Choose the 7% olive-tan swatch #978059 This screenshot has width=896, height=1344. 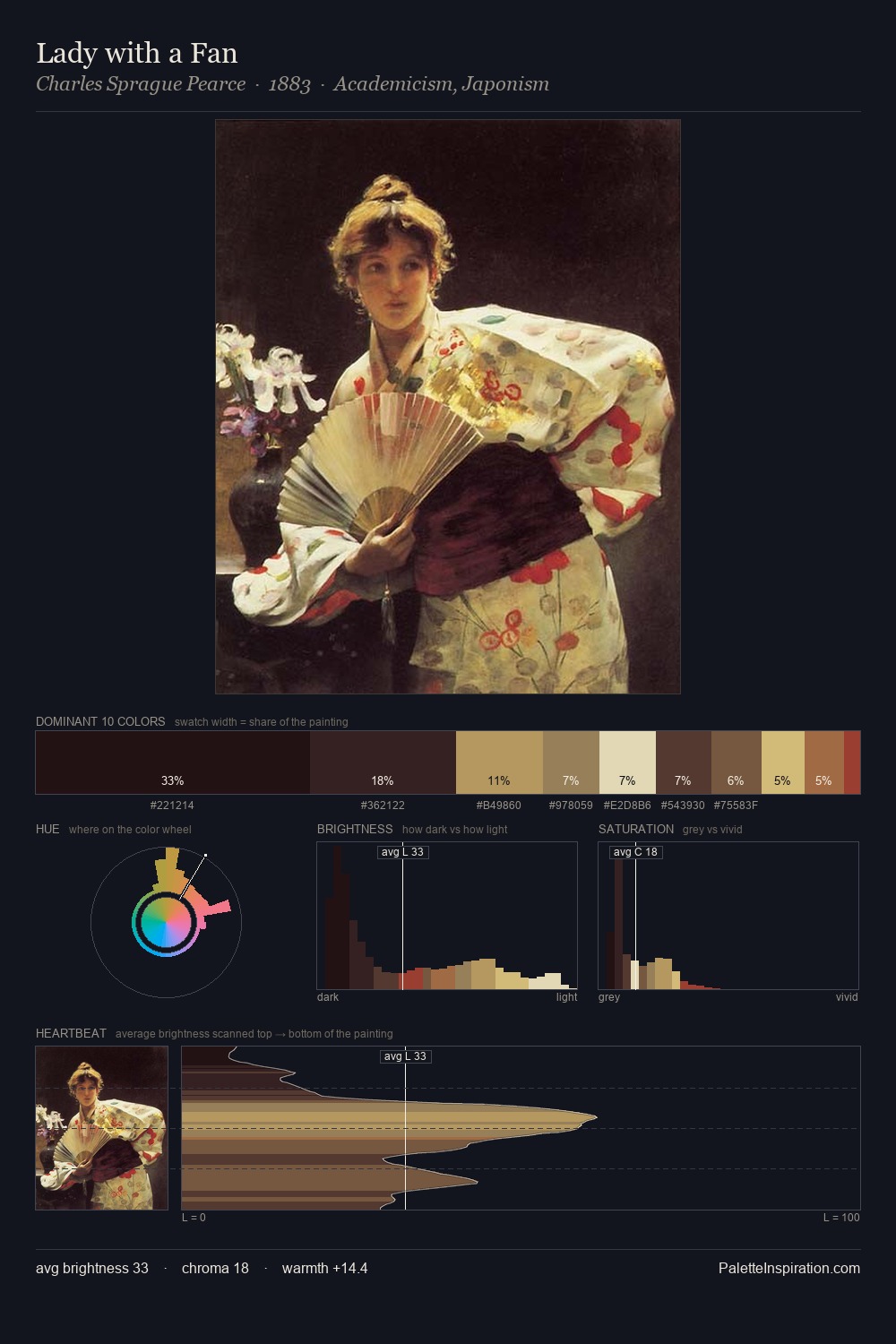point(571,762)
